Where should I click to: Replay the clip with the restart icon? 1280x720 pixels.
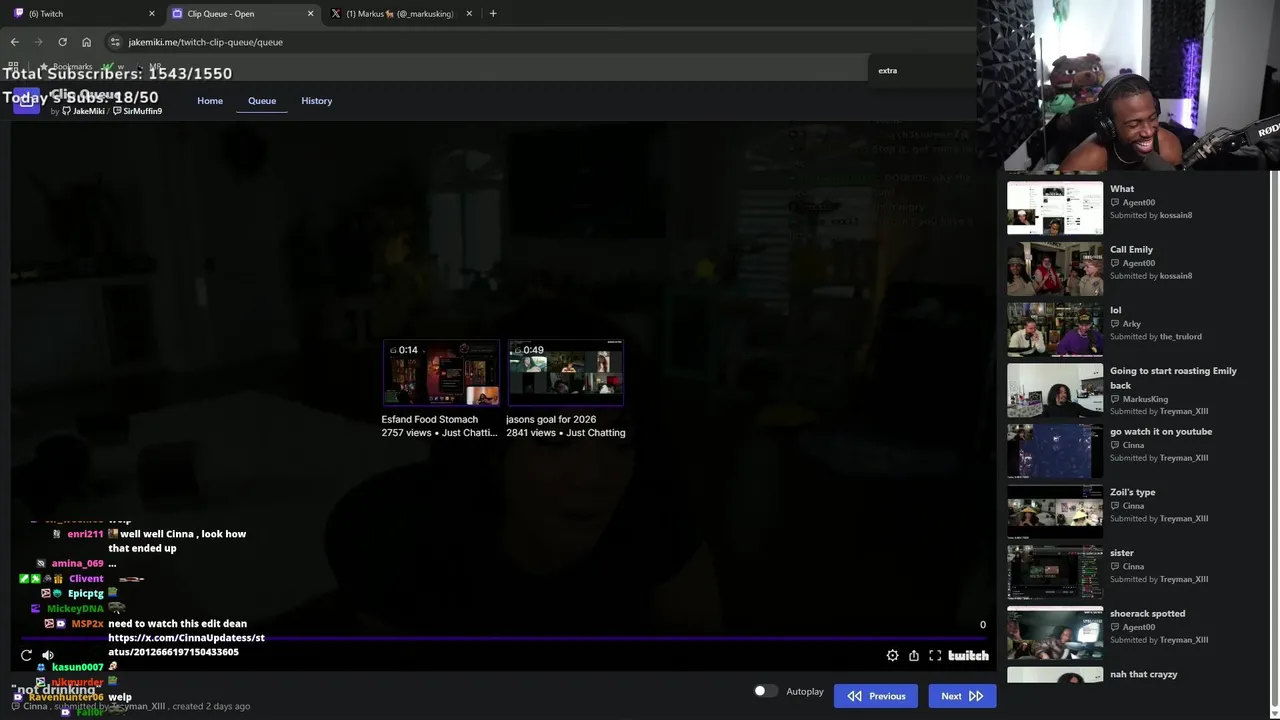pyautogui.click(x=26, y=656)
